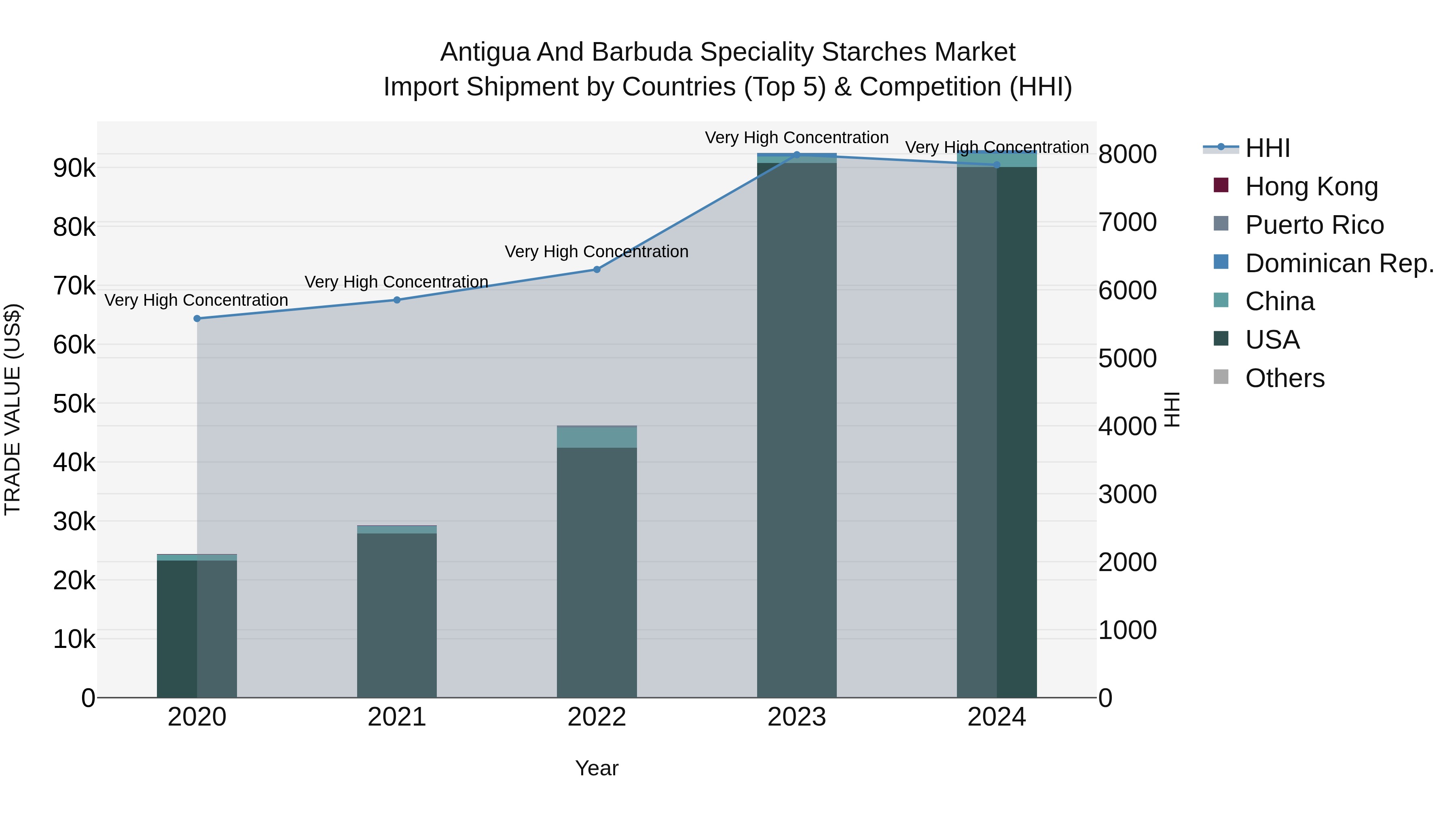Image resolution: width=1456 pixels, height=819 pixels.
Task: Click the 'Very High Concentration' label above 2024
Action: point(997,147)
